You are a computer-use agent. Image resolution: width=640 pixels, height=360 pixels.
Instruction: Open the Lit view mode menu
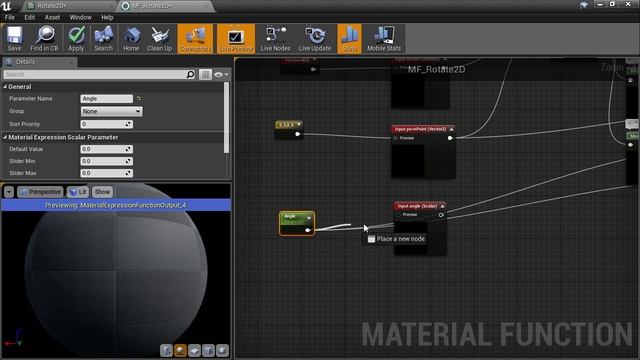[x=78, y=192]
